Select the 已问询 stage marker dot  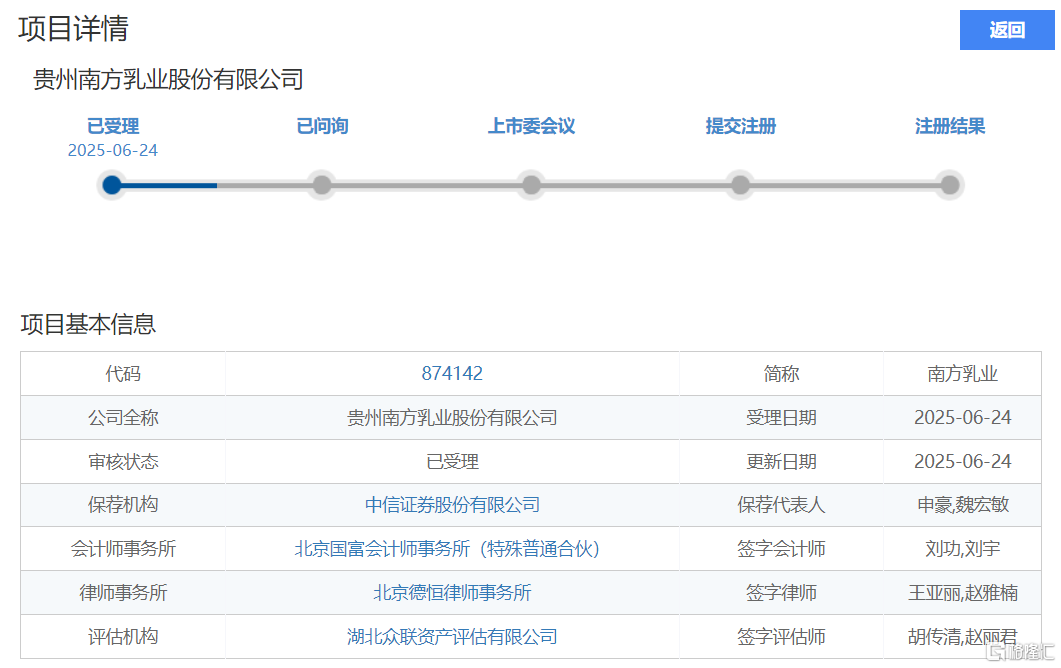322,185
